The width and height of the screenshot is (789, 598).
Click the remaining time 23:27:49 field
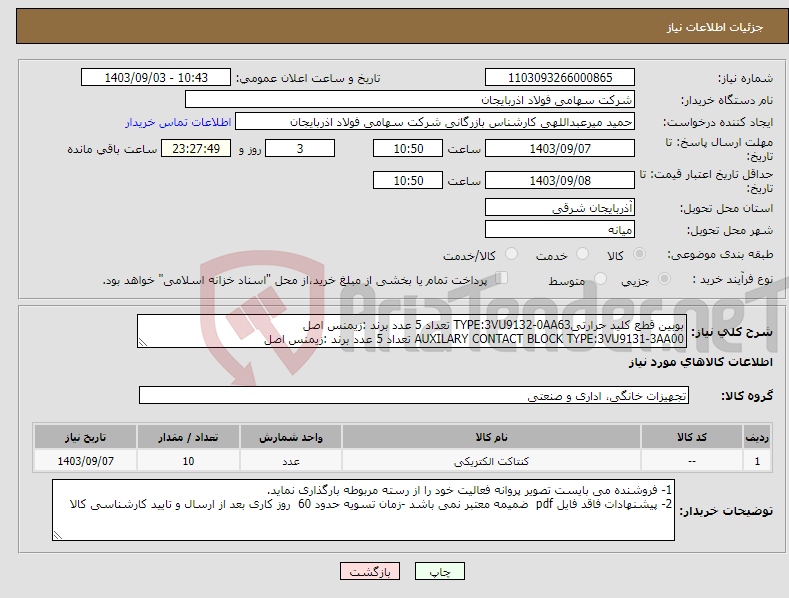point(196,148)
